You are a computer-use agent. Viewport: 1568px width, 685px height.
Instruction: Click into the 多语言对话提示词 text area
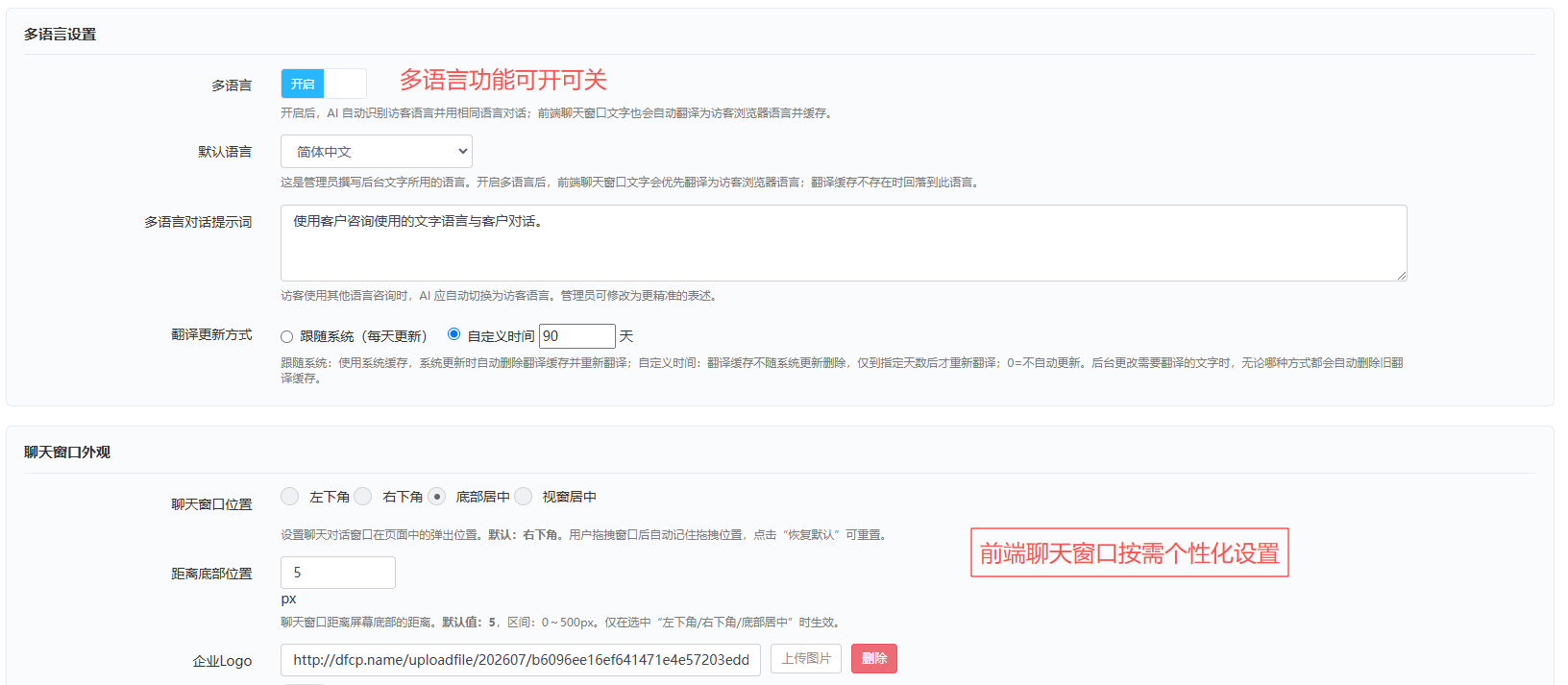(x=844, y=243)
